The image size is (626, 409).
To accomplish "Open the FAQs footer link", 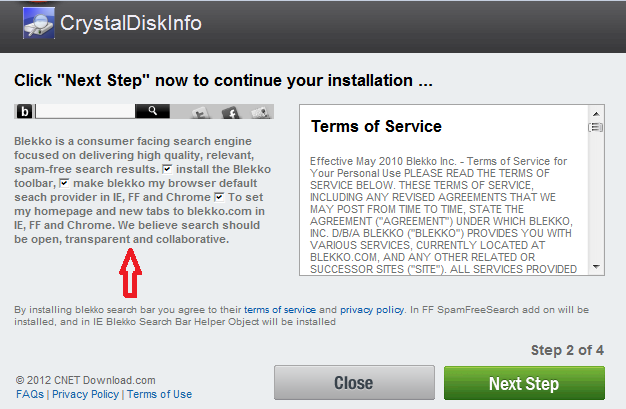I will 29,394.
